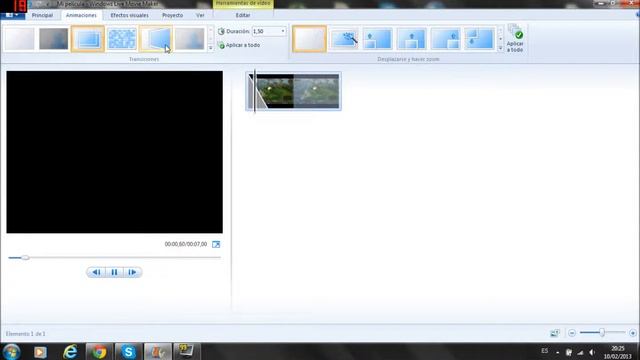Select the faded blue blur transition
This screenshot has width=640, height=360.
(x=190, y=39)
